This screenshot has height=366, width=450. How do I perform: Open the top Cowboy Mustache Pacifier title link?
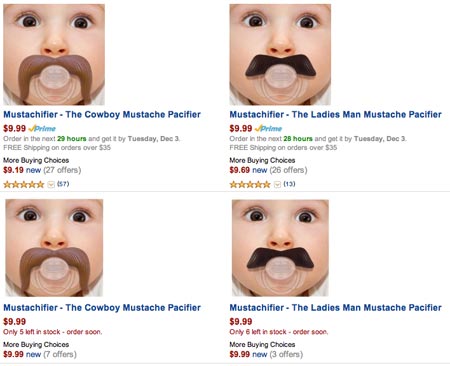(102, 114)
